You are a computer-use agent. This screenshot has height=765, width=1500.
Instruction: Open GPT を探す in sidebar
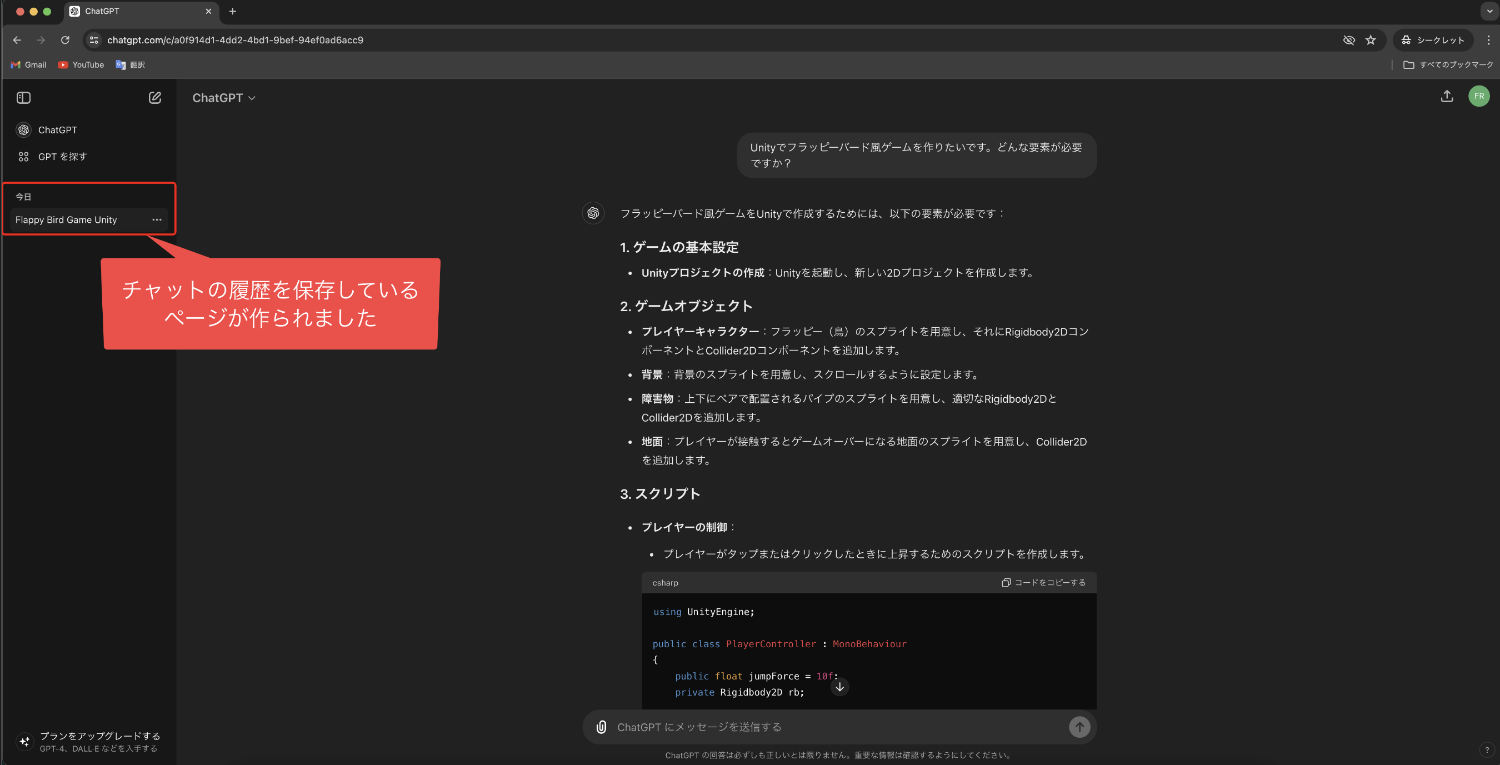coord(88,157)
